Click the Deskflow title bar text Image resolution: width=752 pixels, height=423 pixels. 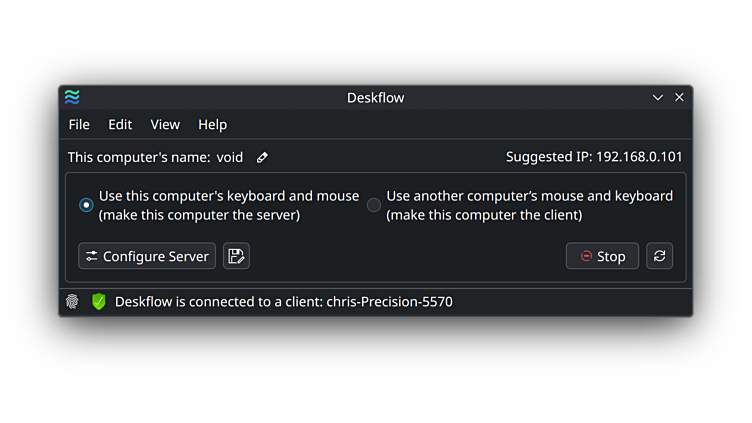pyautogui.click(x=375, y=97)
